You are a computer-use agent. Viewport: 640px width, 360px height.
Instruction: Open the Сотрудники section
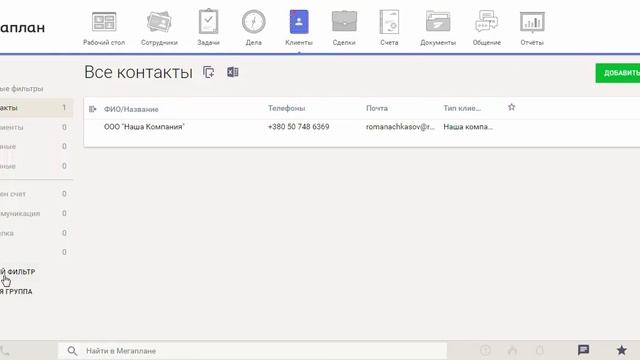(159, 28)
